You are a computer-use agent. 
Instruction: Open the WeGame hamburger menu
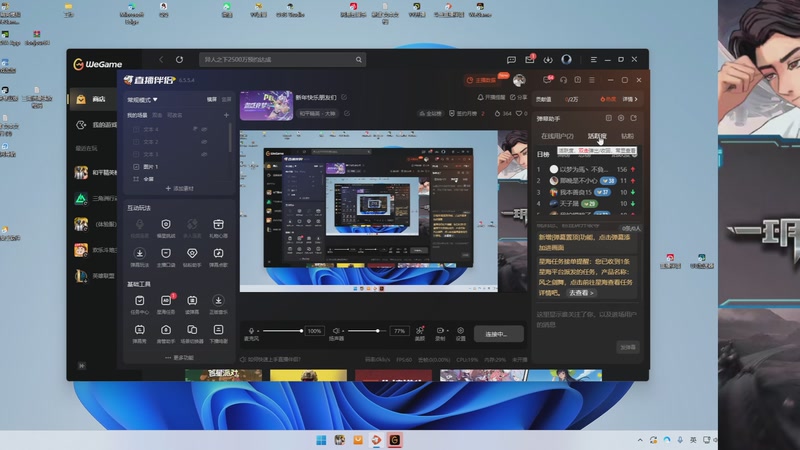593,60
